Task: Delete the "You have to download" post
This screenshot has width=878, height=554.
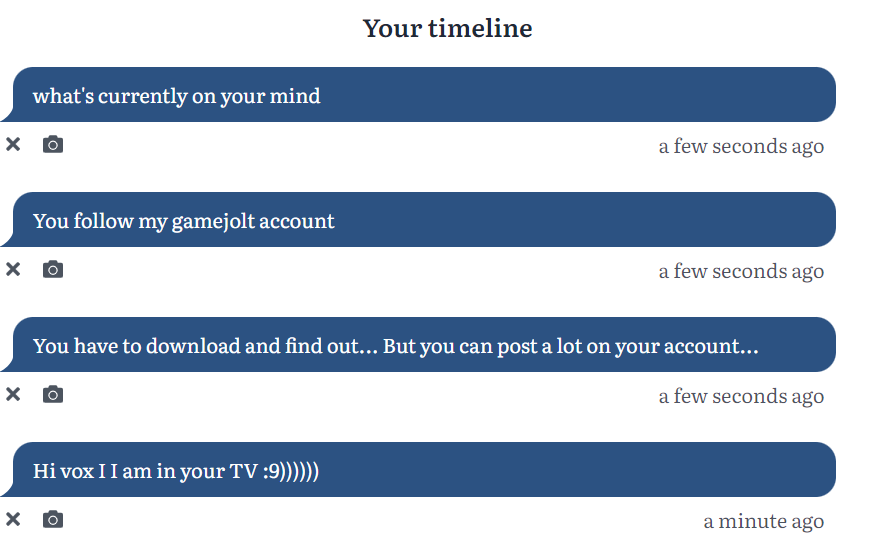Action: (x=13, y=394)
